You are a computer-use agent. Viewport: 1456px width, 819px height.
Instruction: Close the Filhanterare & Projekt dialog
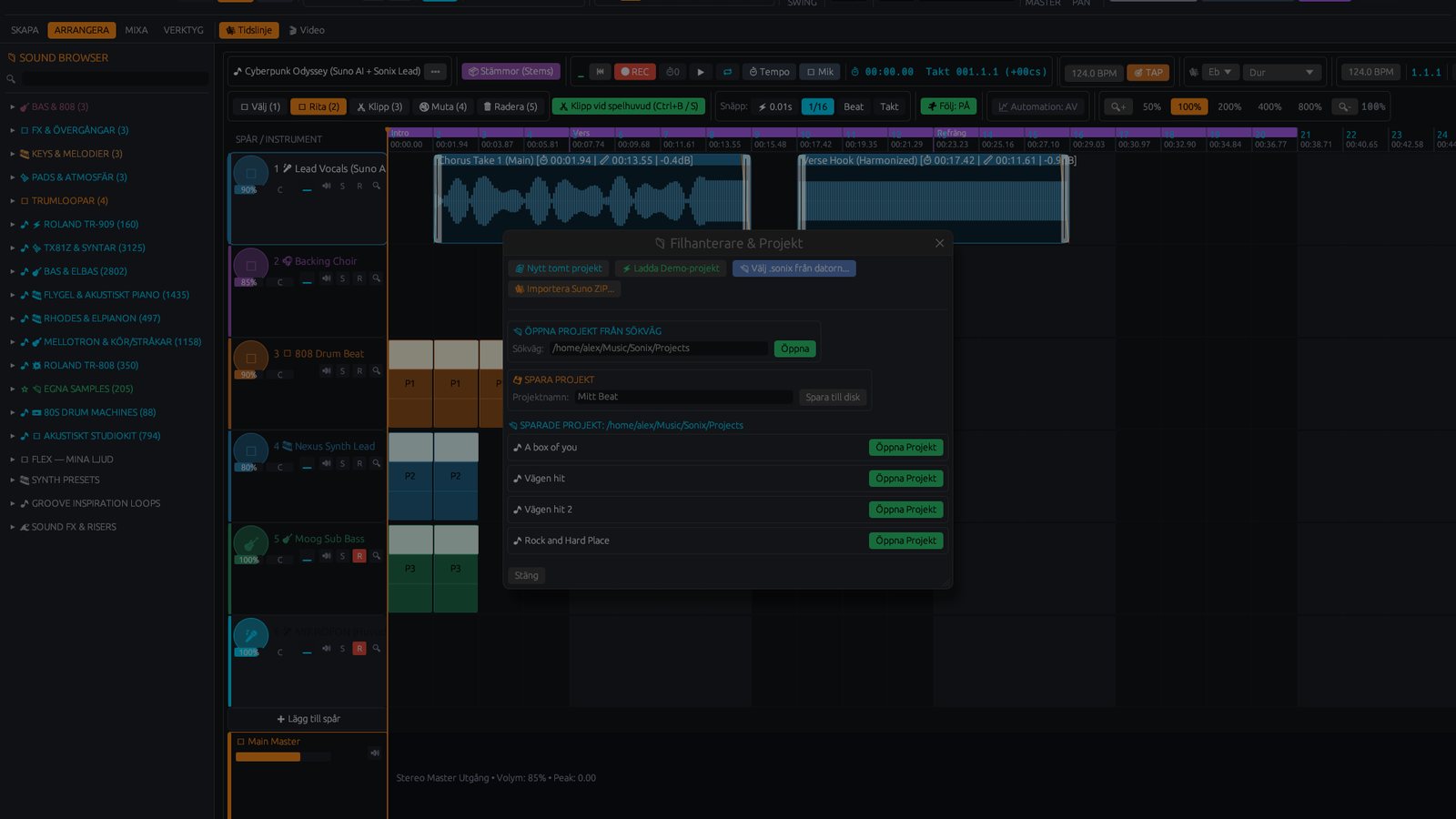(x=939, y=243)
